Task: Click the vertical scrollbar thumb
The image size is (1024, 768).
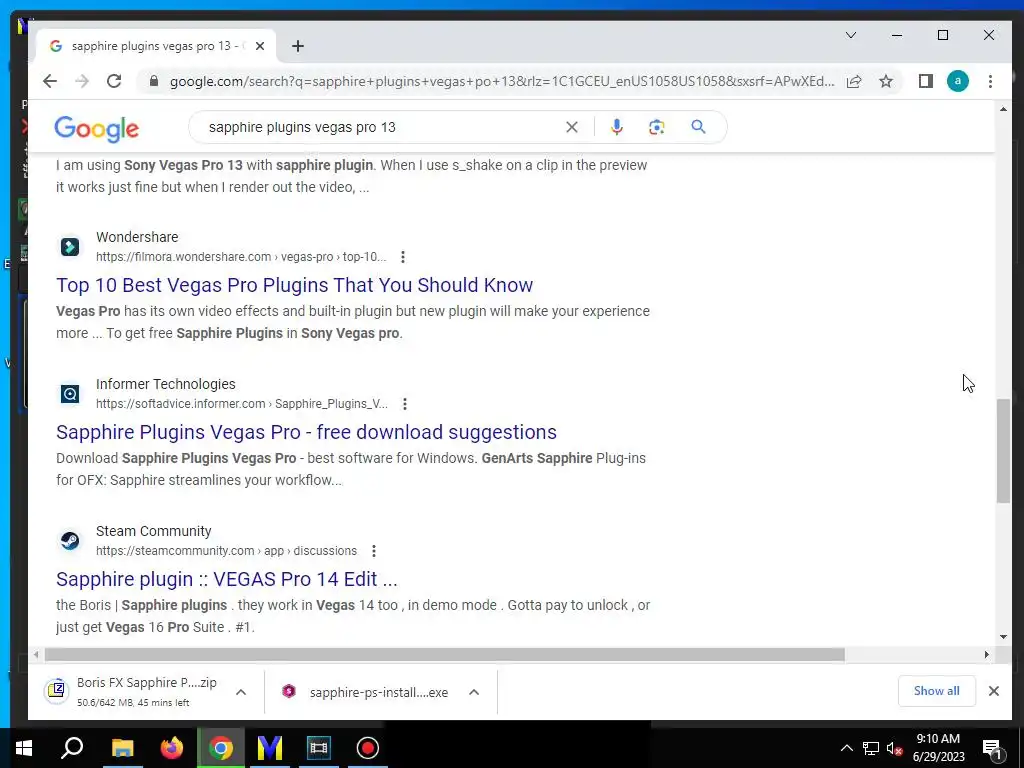Action: click(1003, 451)
